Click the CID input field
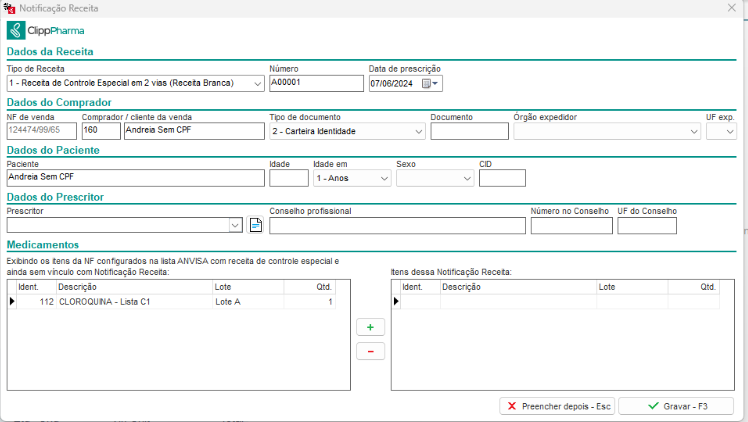This screenshot has width=748, height=422. [x=502, y=178]
